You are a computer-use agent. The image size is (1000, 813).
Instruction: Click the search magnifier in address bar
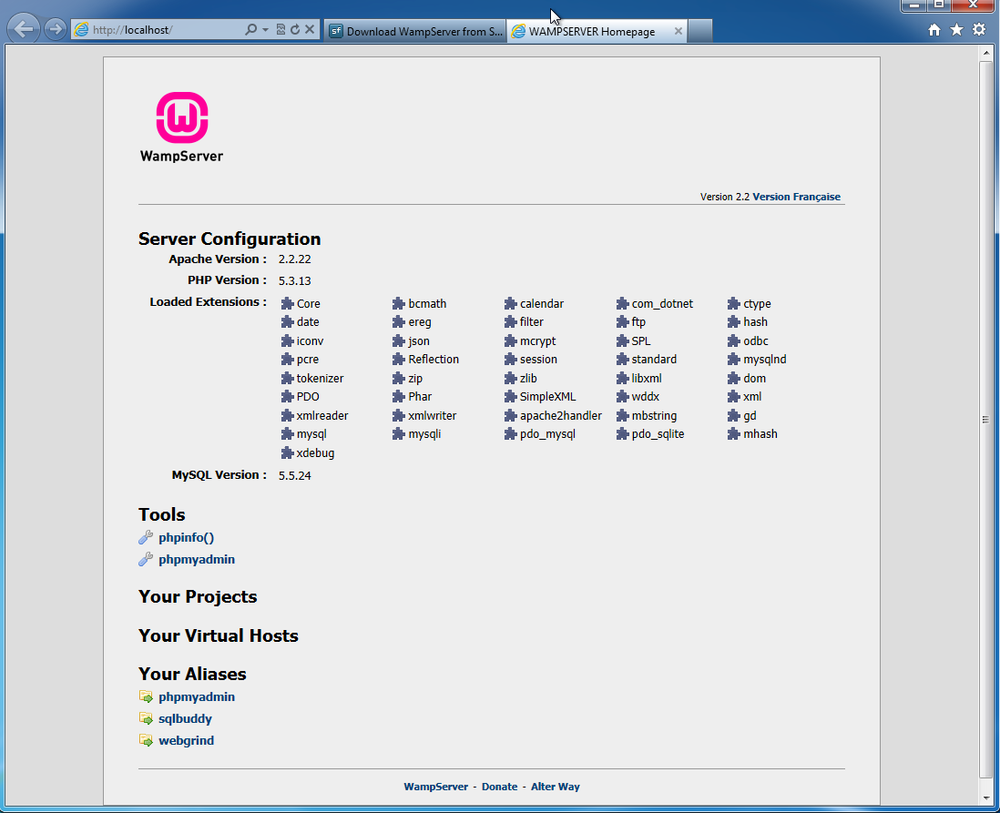251,29
